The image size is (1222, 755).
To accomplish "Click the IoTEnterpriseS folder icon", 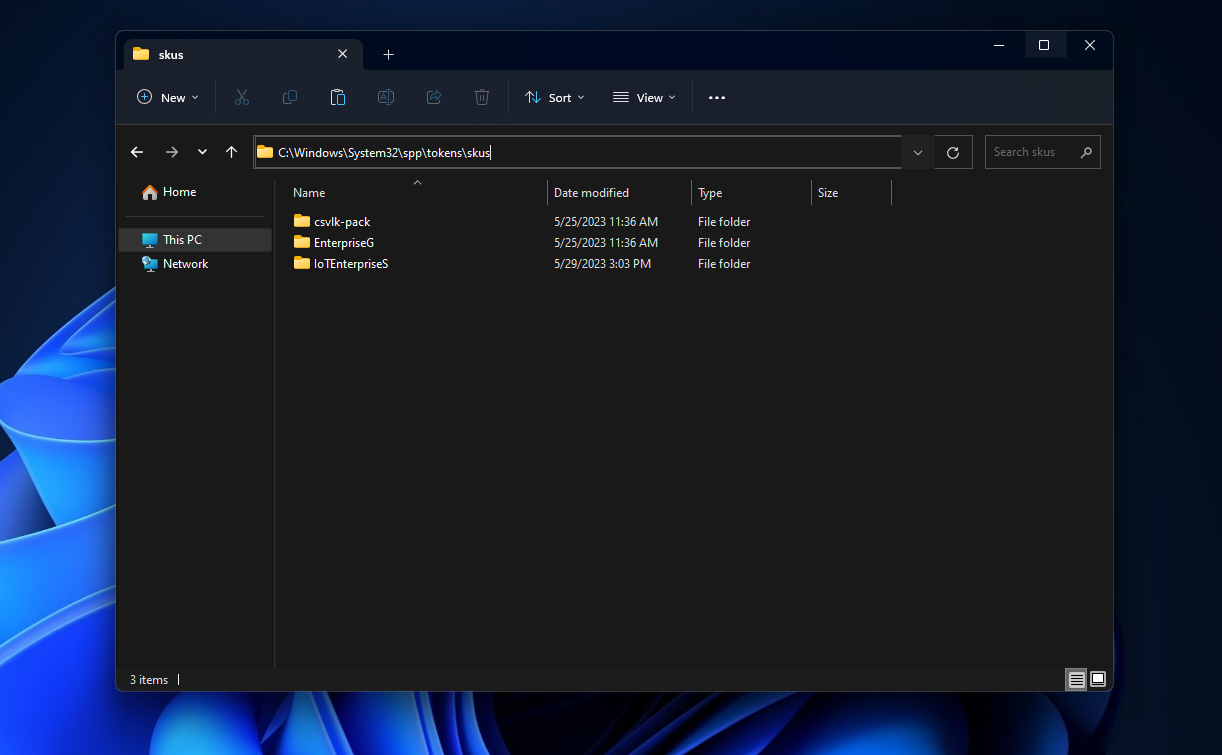I will click(x=302, y=263).
